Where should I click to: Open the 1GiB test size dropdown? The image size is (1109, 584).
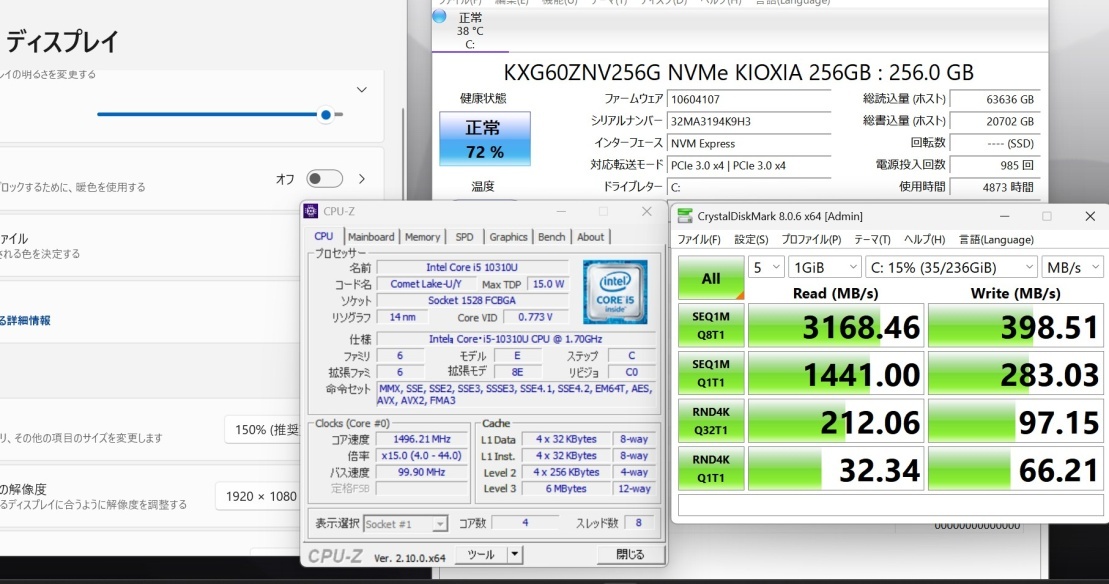pos(824,267)
